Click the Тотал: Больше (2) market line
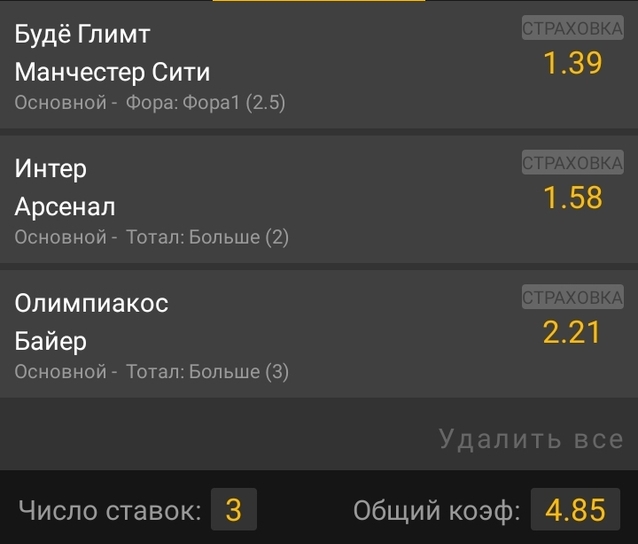 point(207,237)
